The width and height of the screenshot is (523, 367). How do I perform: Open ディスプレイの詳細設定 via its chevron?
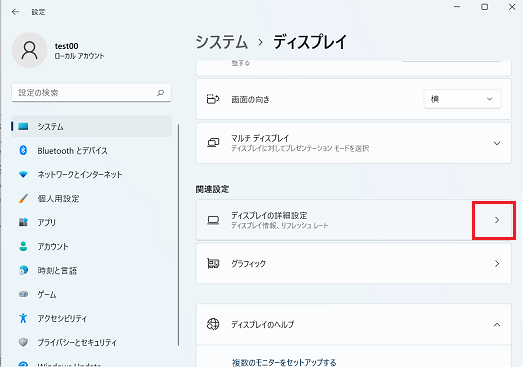497,220
